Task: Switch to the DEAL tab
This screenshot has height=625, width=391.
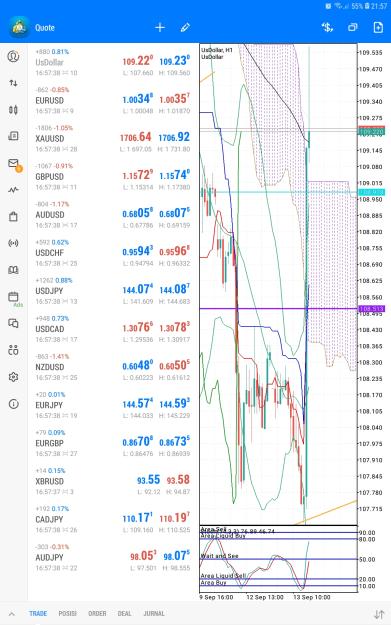Action: [124, 613]
